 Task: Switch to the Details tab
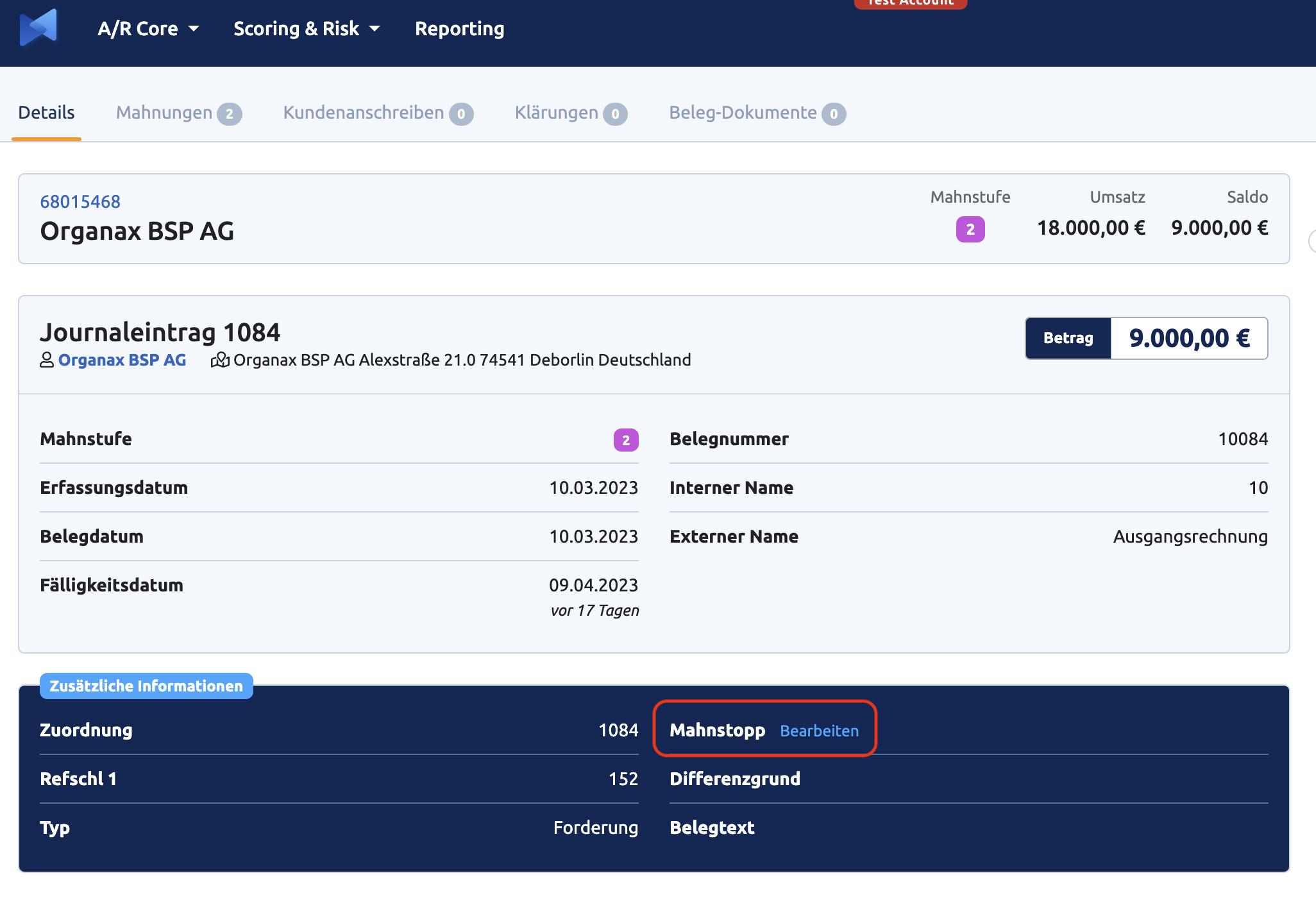point(46,113)
